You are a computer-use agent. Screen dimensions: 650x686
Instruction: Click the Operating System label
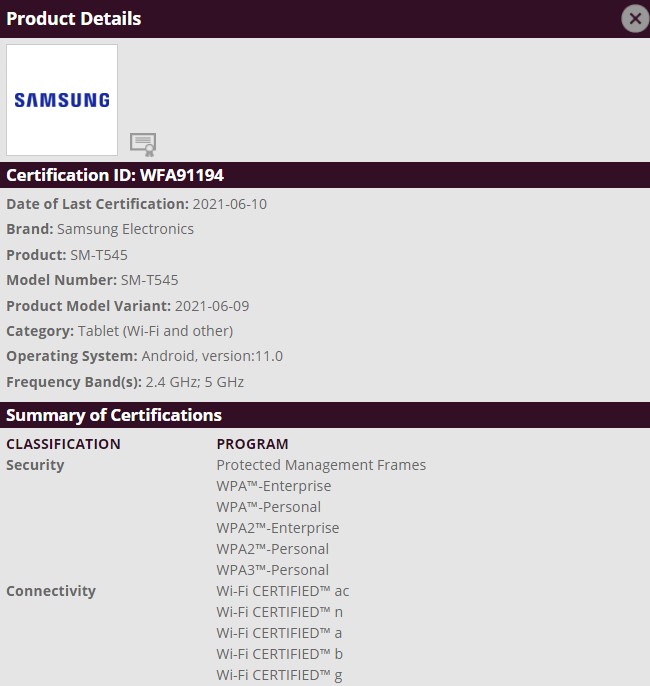[72, 356]
